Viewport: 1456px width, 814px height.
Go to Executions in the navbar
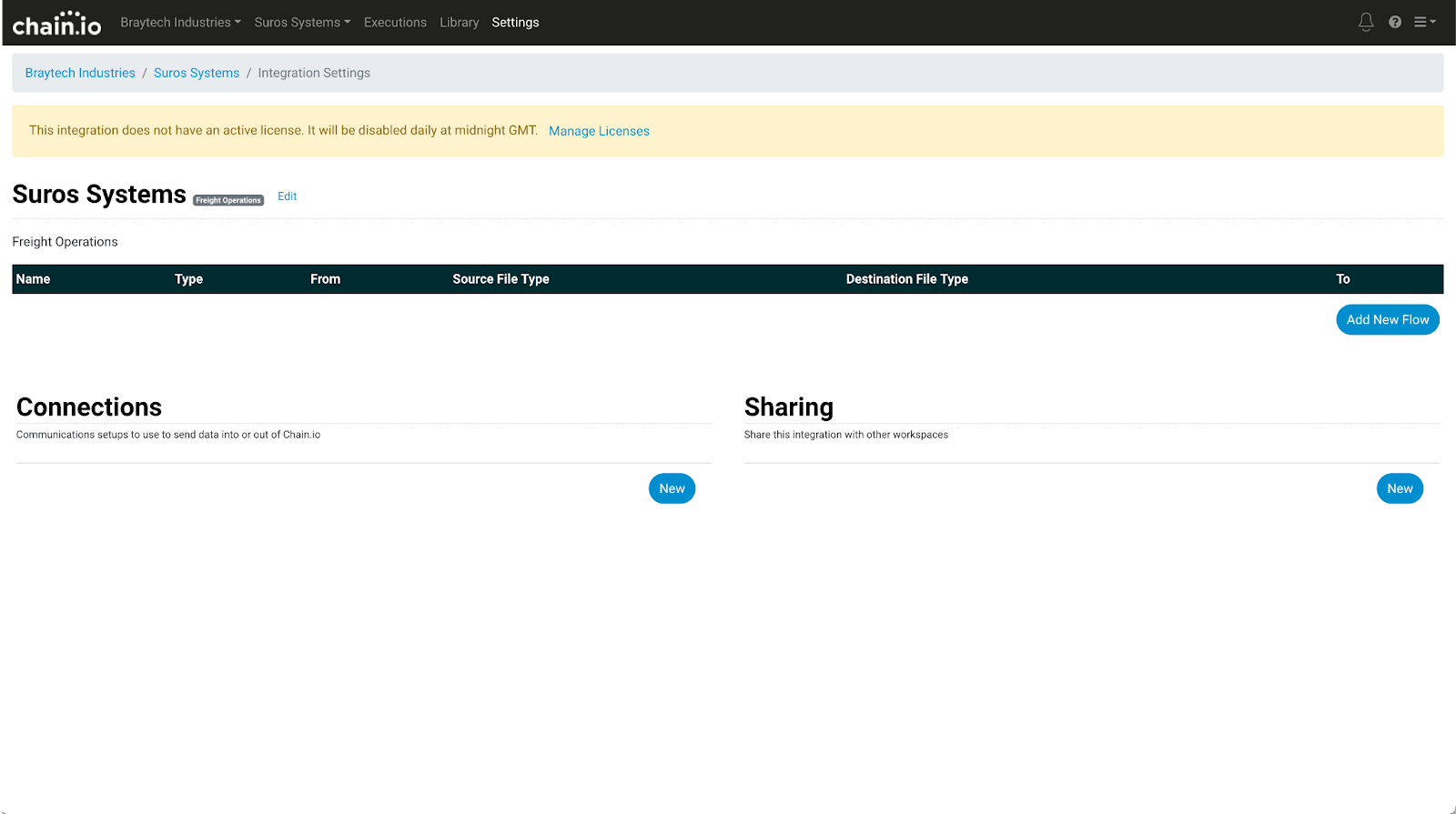(395, 22)
